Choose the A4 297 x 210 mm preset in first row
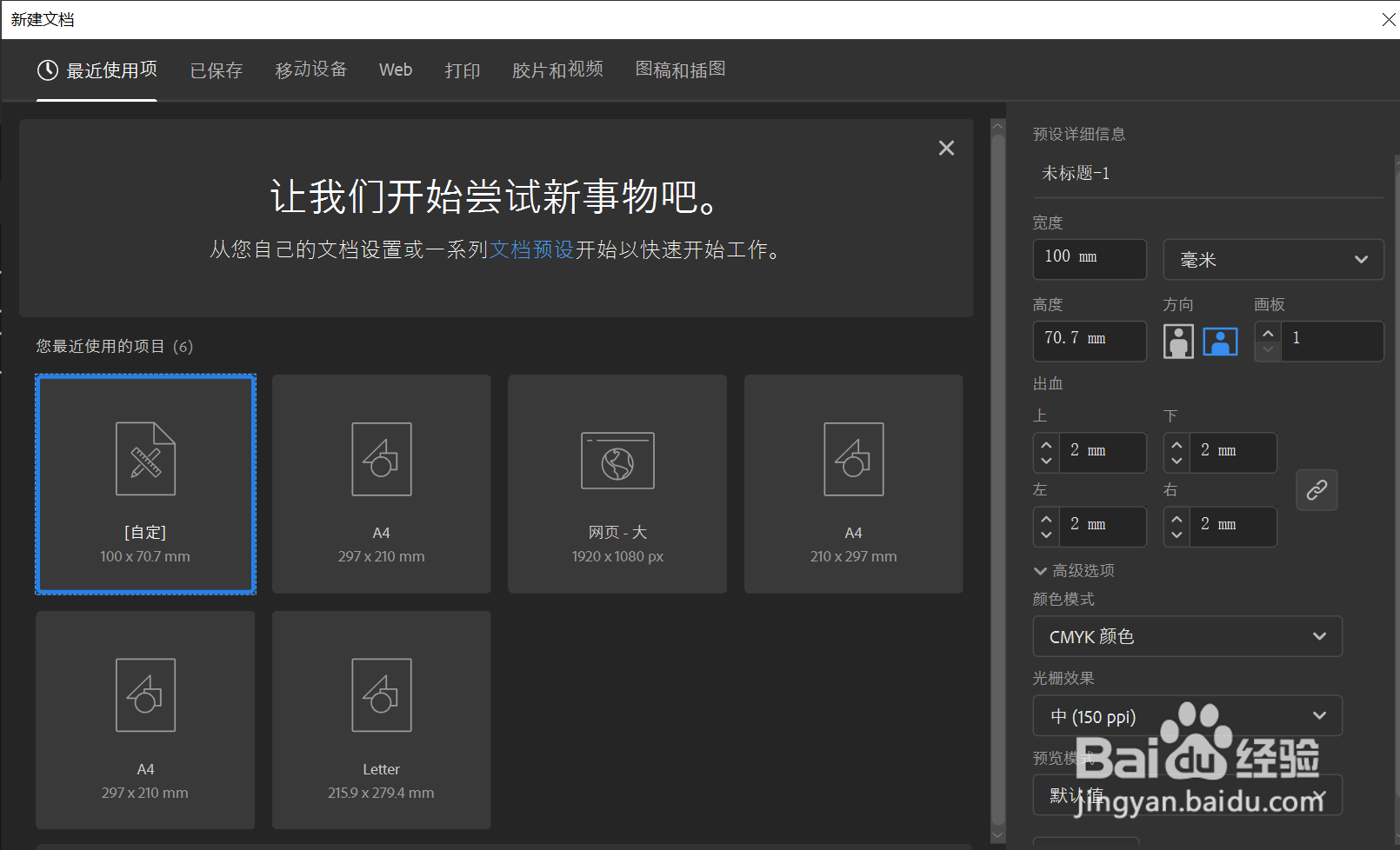This screenshot has width=1400, height=850. point(382,484)
